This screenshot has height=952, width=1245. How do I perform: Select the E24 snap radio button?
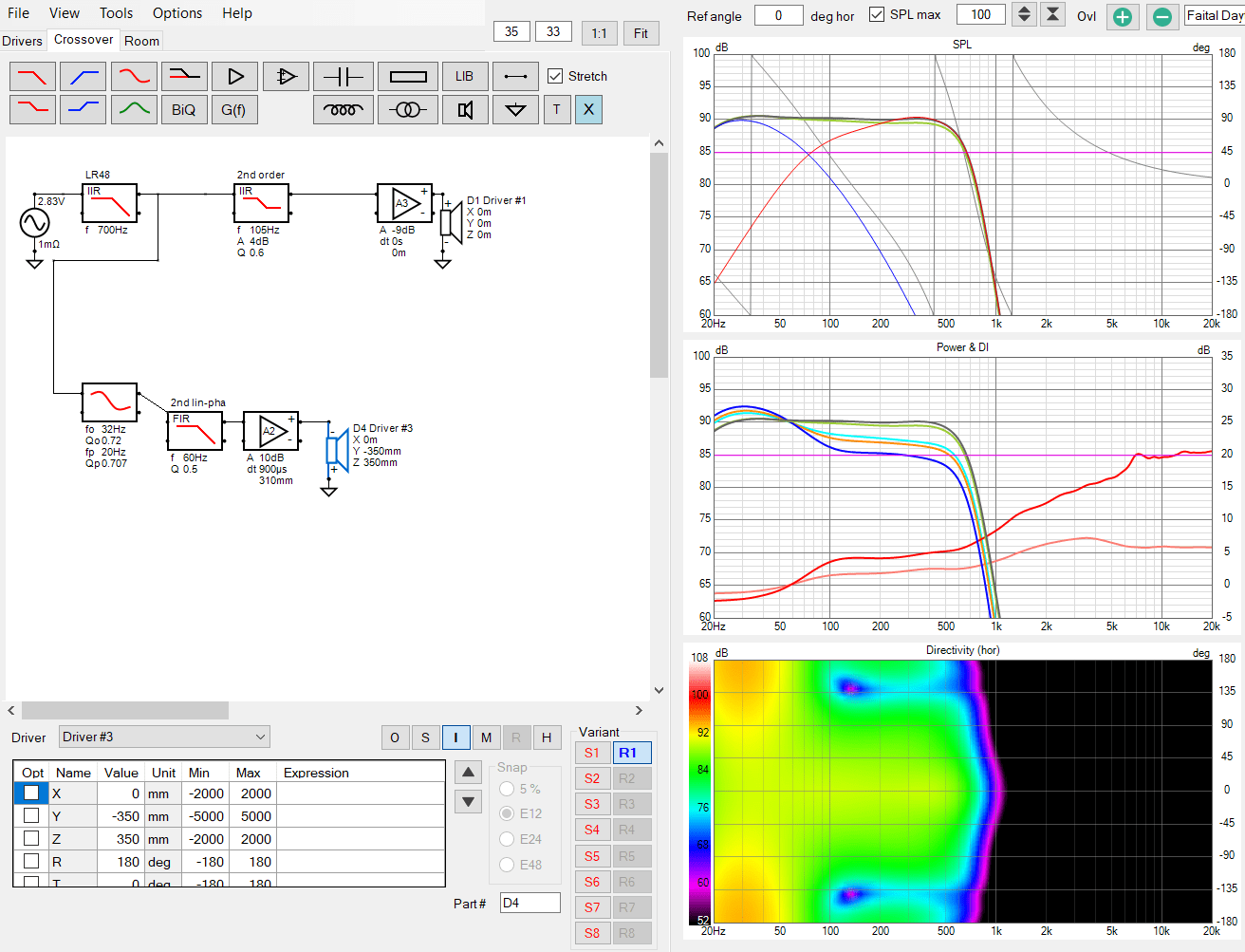coord(507,839)
